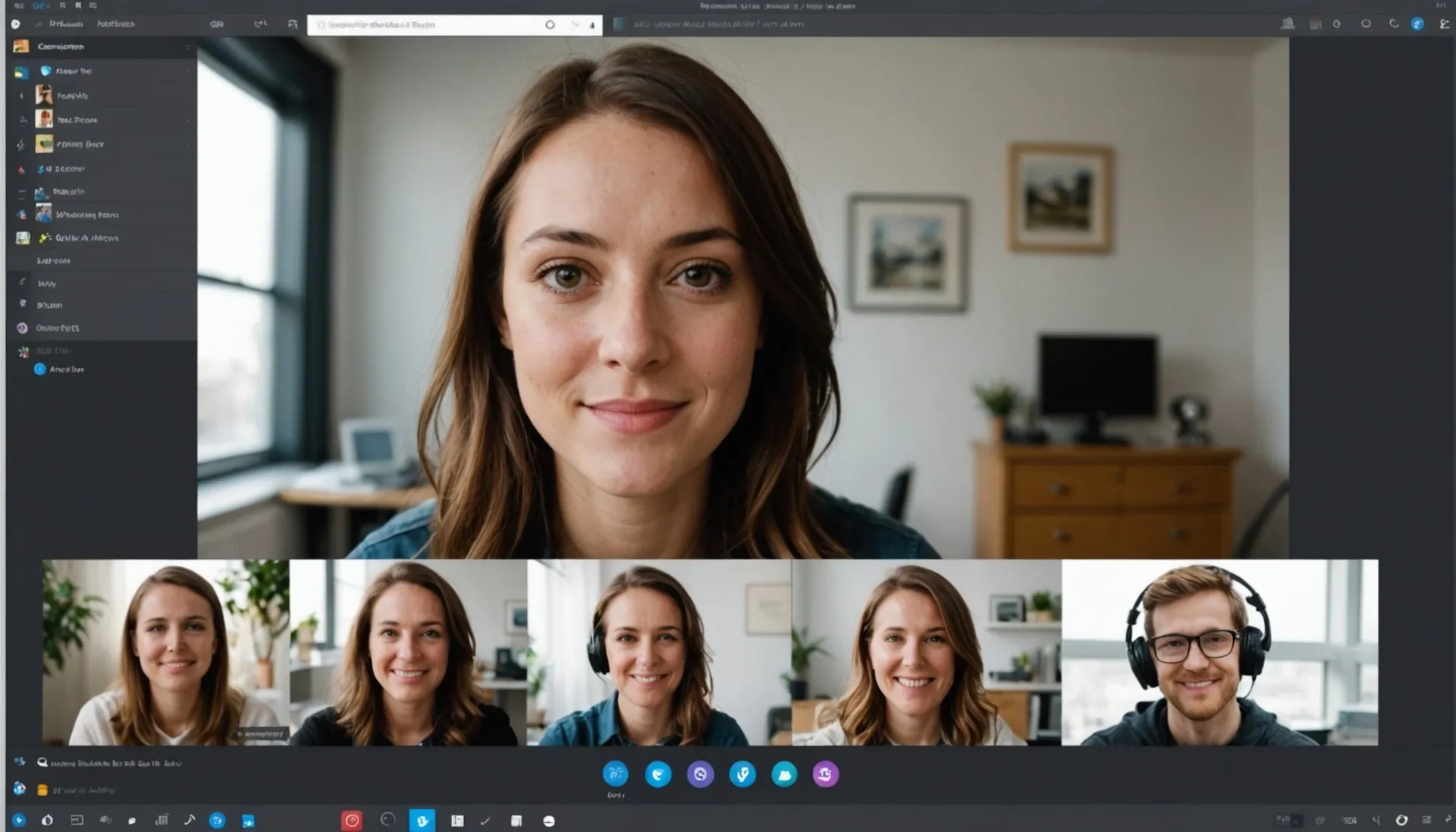
Task: Open the second menu item in top toolbar
Action: tap(115, 24)
